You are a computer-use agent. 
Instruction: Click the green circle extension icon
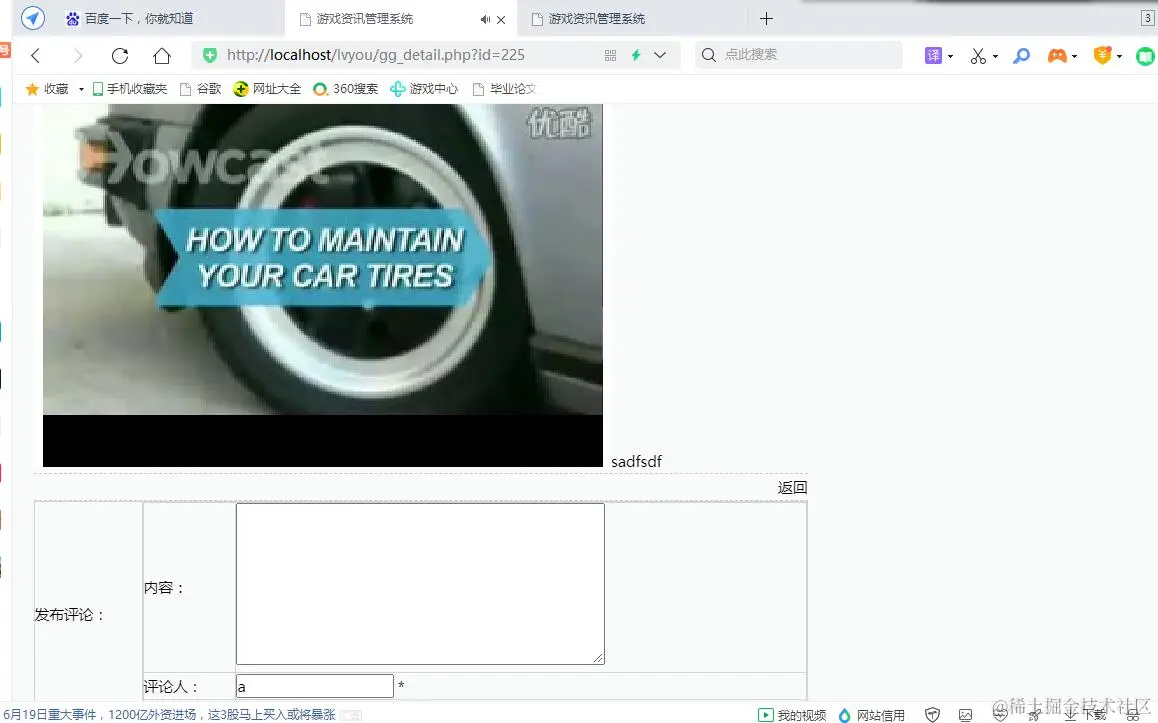[x=1145, y=55]
